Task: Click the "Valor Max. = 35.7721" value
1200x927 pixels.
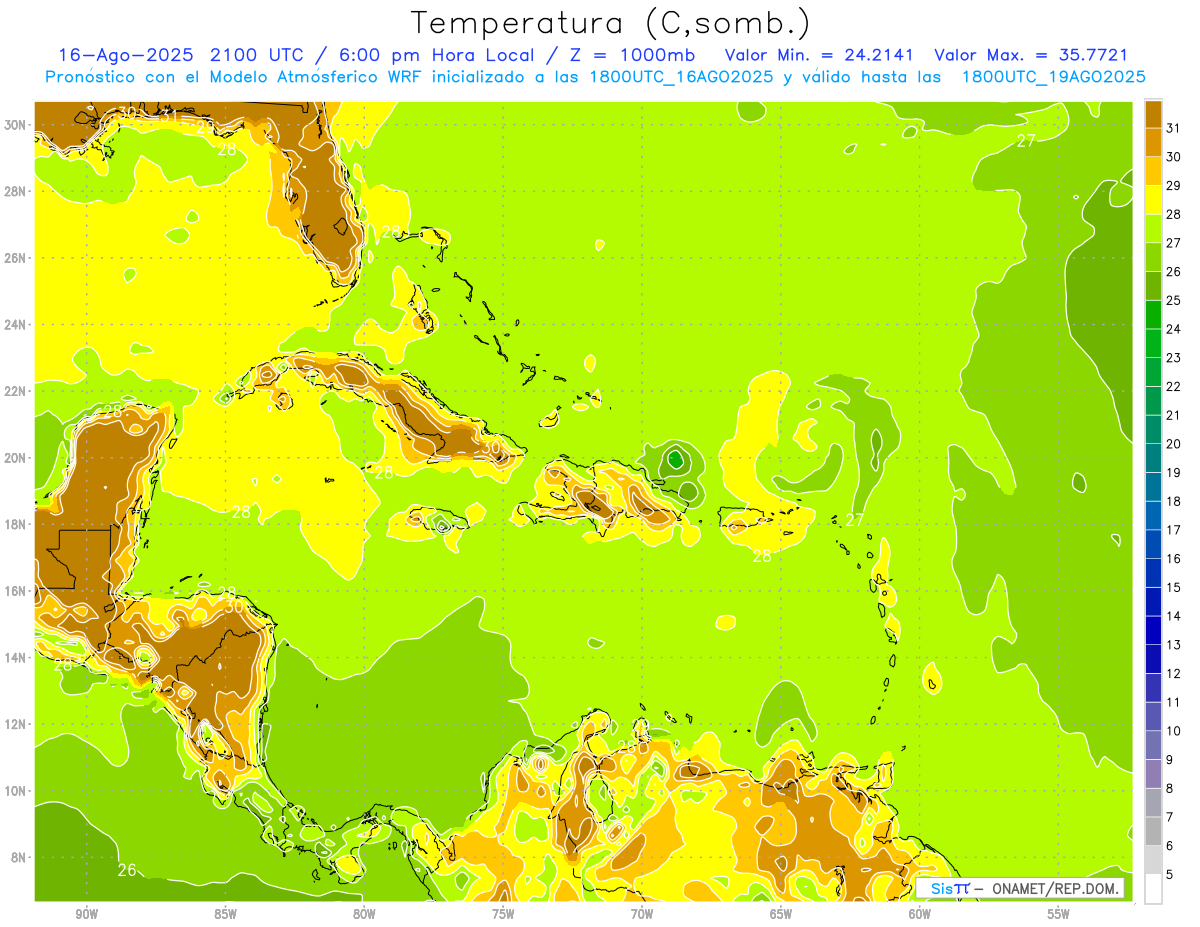Action: click(1031, 55)
